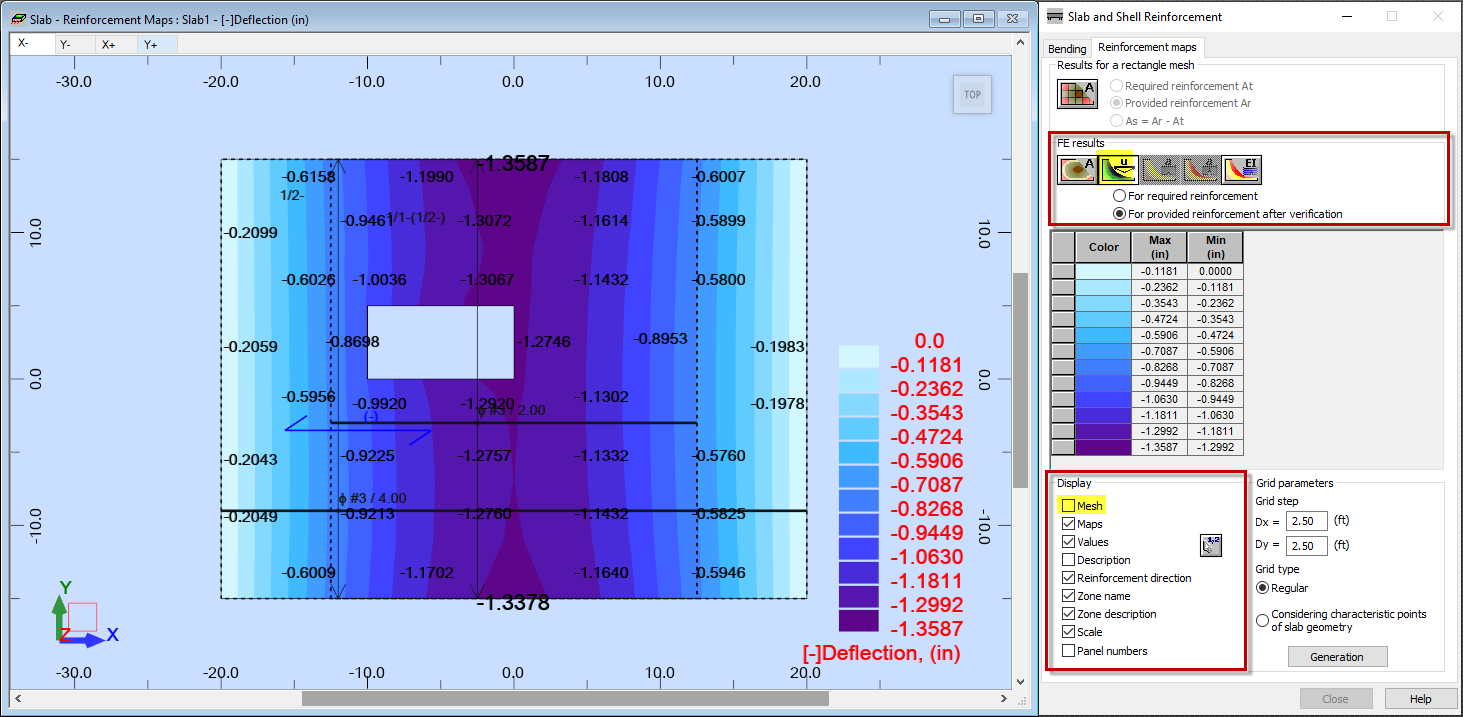Image resolution: width=1463 pixels, height=717 pixels.
Task: Click the stiffness EI results icon
Action: point(1241,170)
